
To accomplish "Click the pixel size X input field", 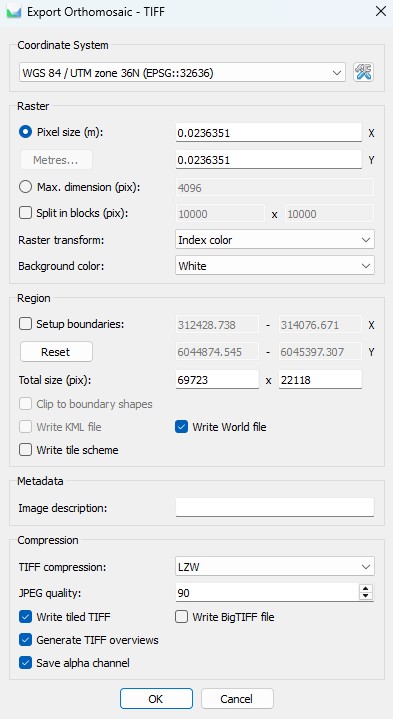I will click(269, 133).
